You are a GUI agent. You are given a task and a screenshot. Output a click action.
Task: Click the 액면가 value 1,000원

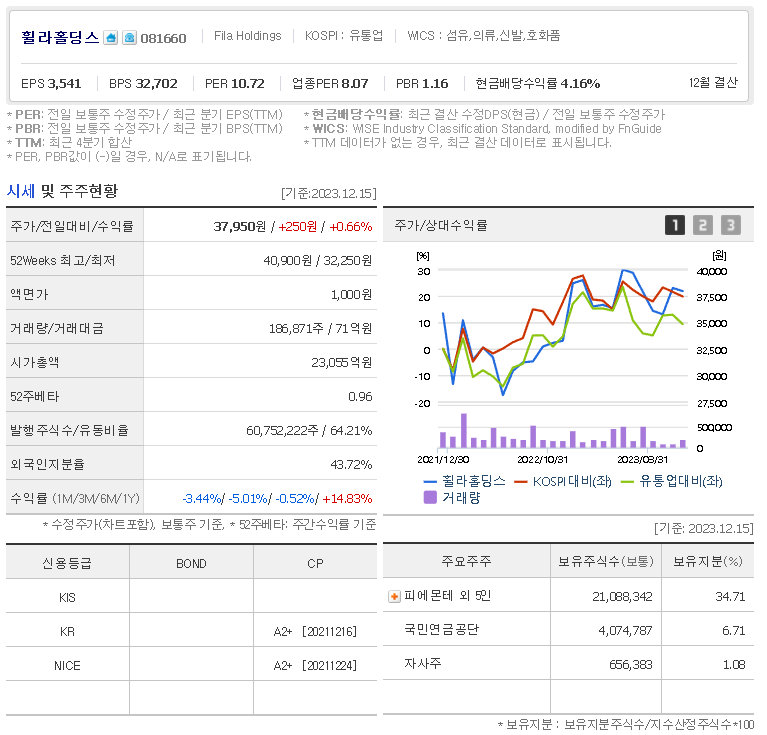(351, 294)
